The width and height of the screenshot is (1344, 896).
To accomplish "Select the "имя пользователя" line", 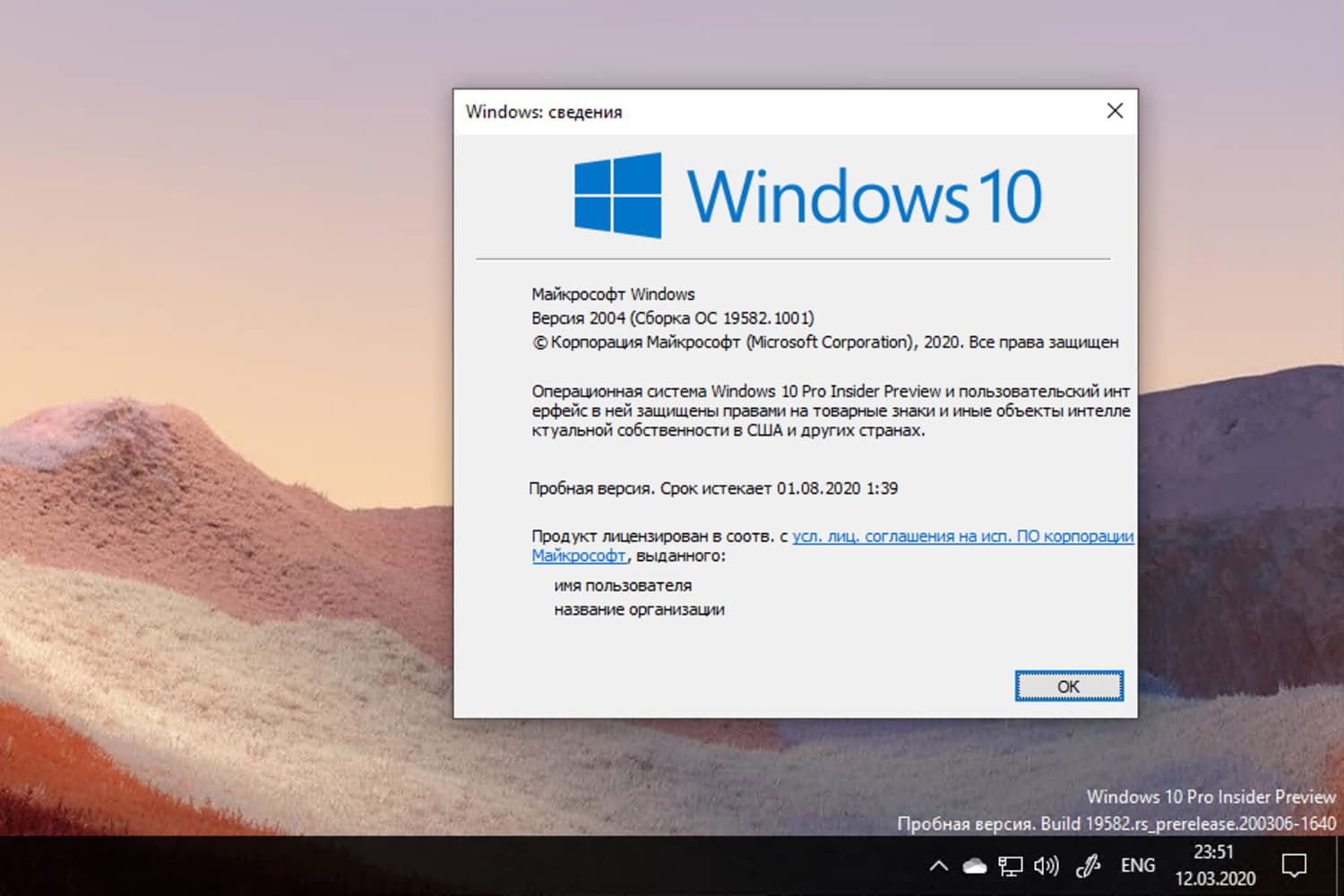I will pyautogui.click(x=625, y=585).
